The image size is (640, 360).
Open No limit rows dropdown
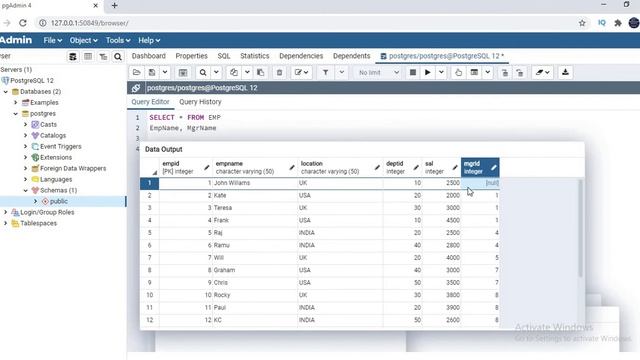(x=378, y=73)
